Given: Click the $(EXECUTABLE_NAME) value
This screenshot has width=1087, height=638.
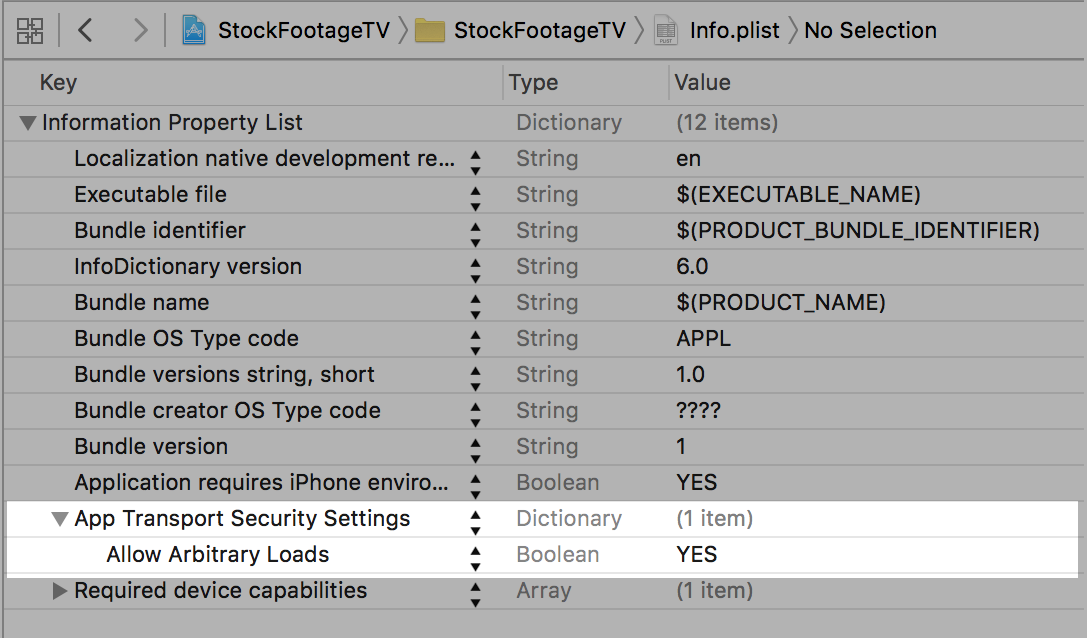Looking at the screenshot, I should (x=799, y=194).
